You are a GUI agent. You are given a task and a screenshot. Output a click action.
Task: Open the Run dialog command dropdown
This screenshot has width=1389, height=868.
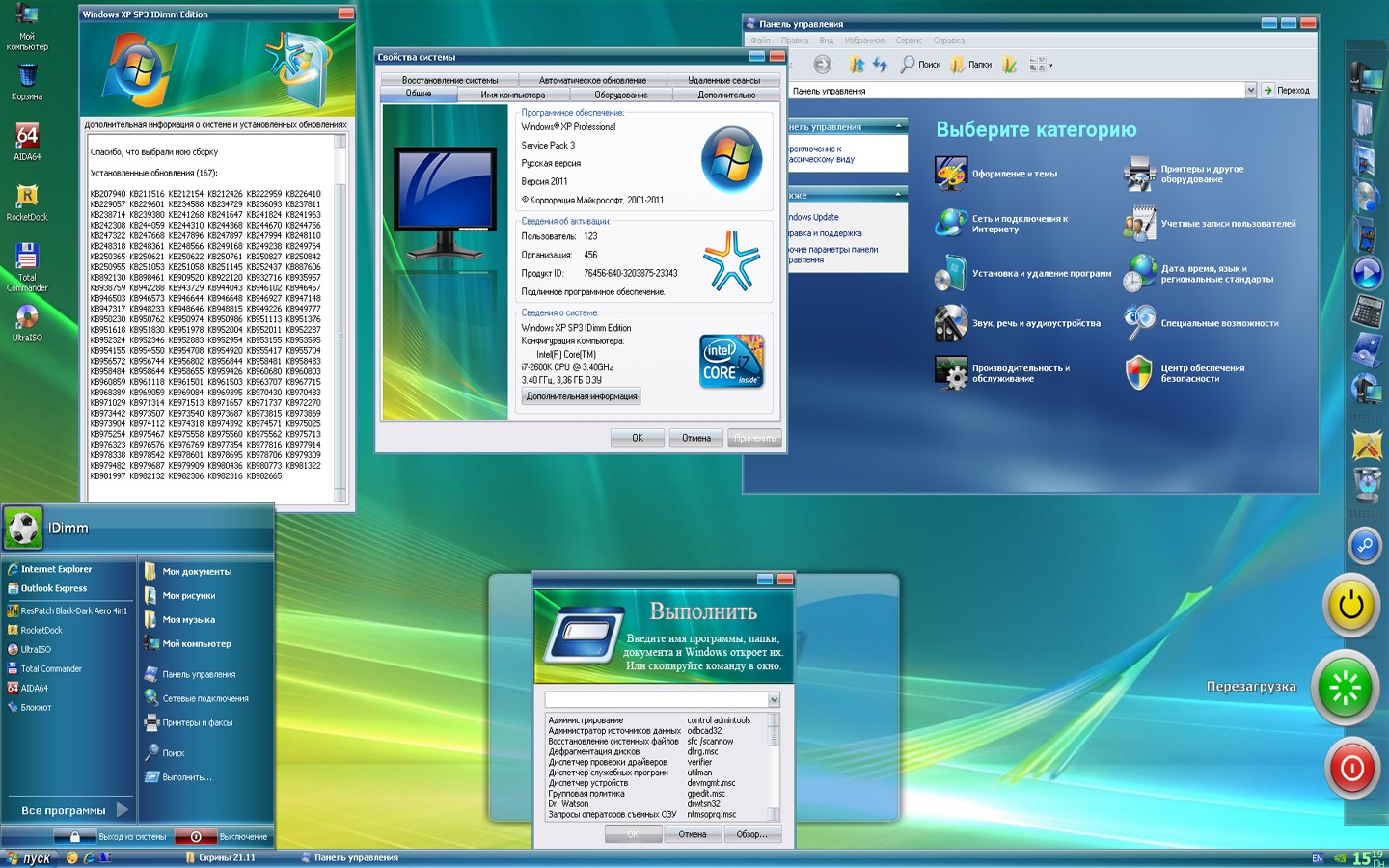(x=774, y=699)
